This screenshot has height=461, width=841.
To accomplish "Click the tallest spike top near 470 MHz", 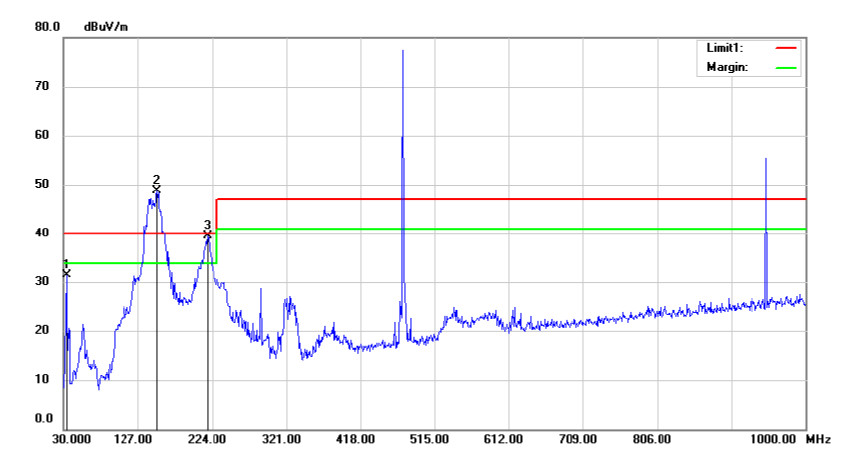I will click(403, 51).
